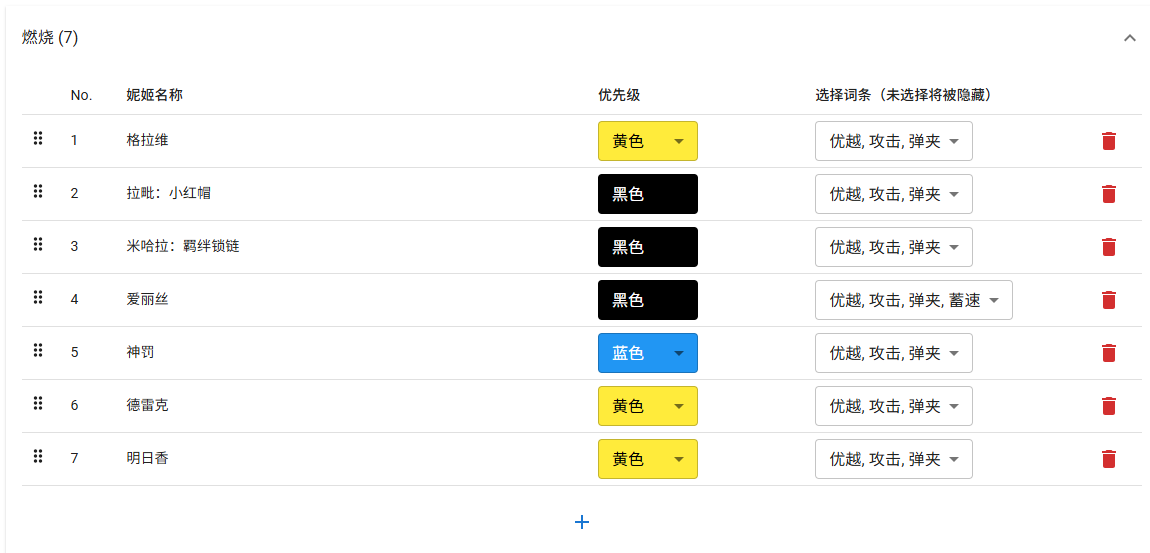This screenshot has height=553, width=1150.
Task: Delete the 格拉维 row with trash icon
Action: click(x=1108, y=141)
